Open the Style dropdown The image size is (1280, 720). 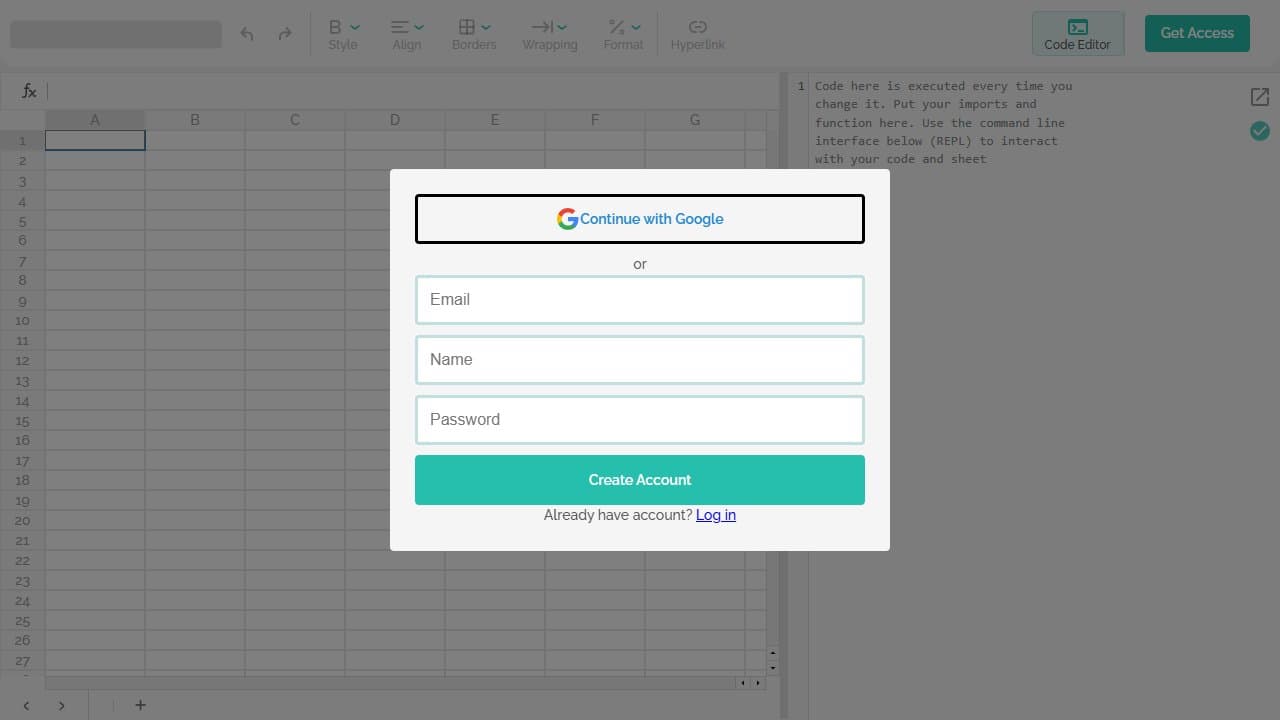point(343,34)
